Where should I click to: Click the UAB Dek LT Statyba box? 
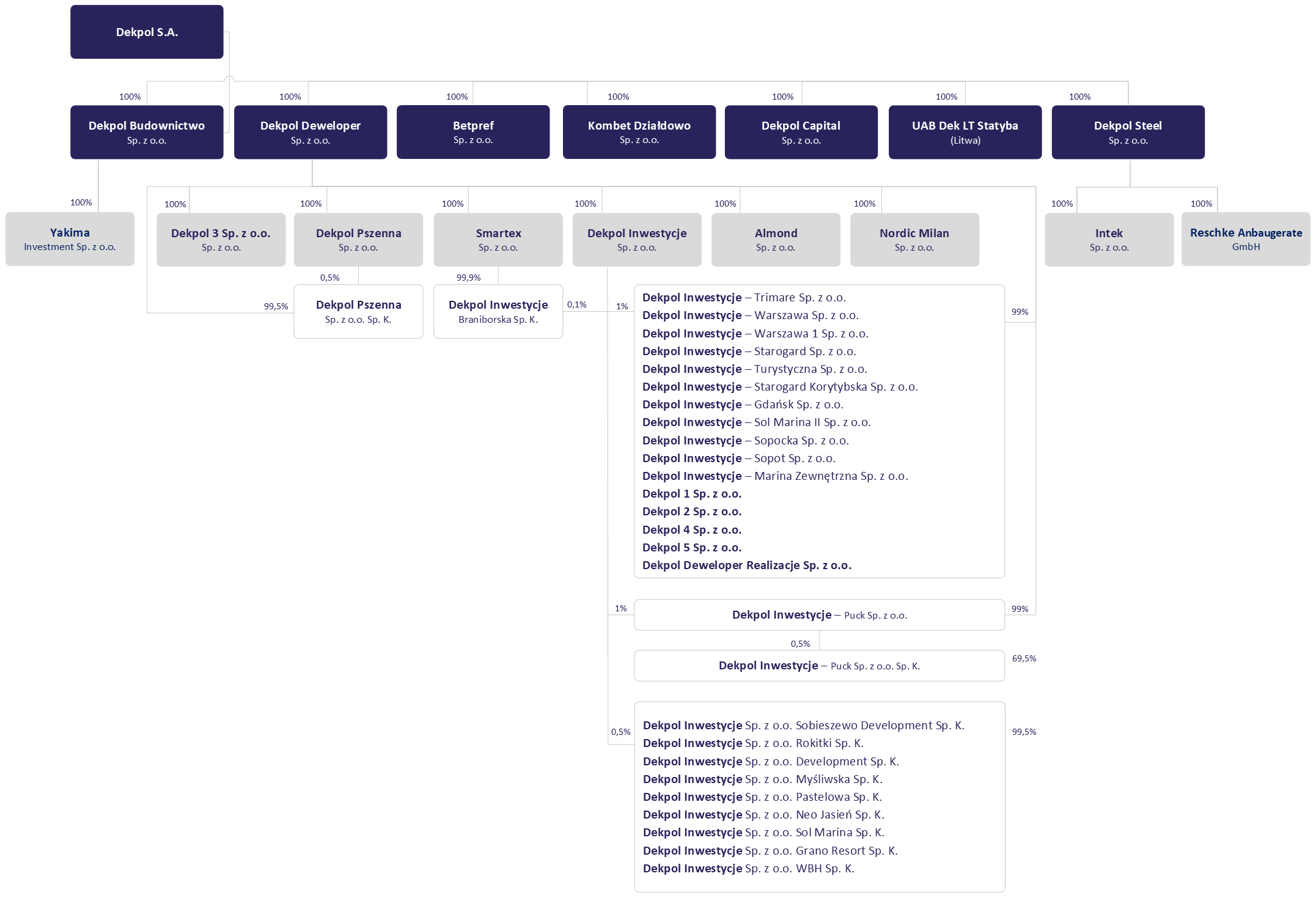point(965,132)
